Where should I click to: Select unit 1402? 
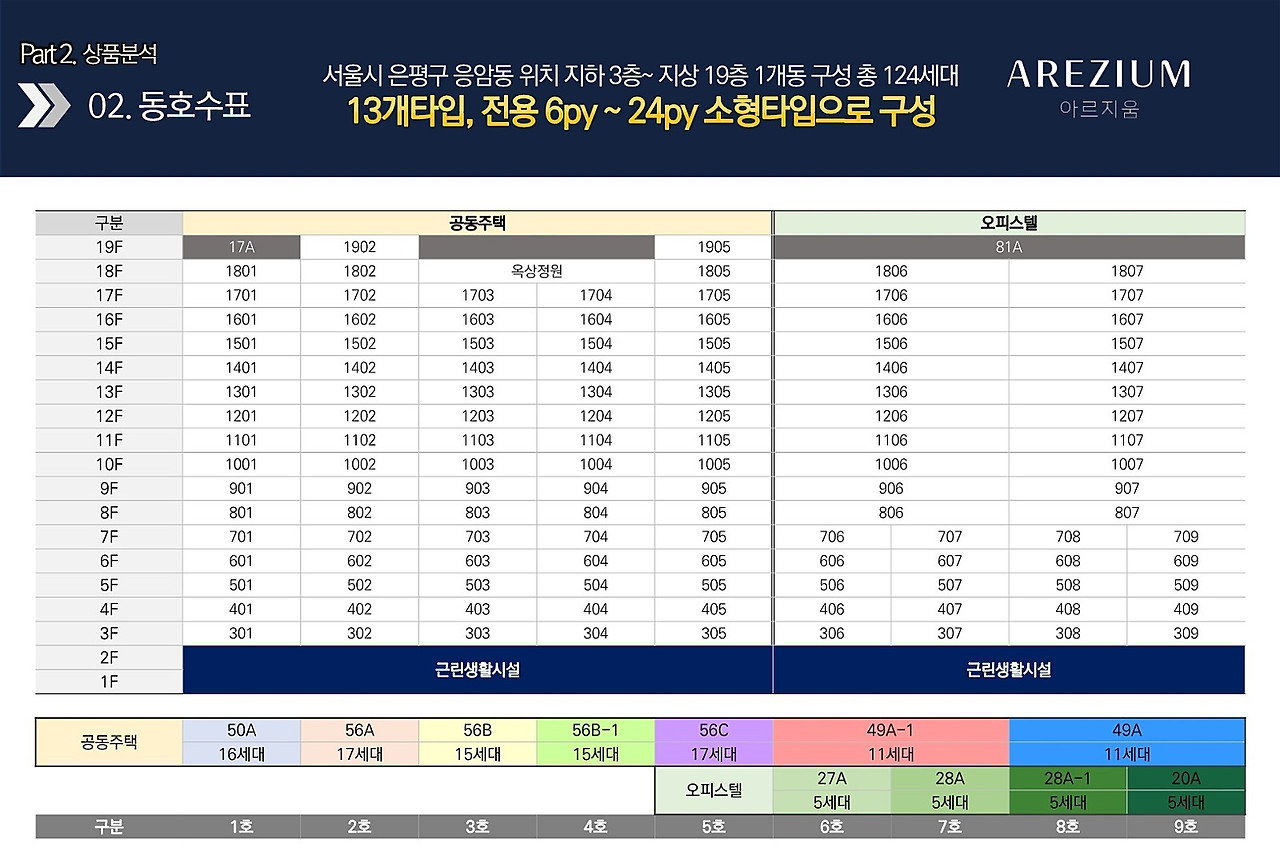click(359, 368)
